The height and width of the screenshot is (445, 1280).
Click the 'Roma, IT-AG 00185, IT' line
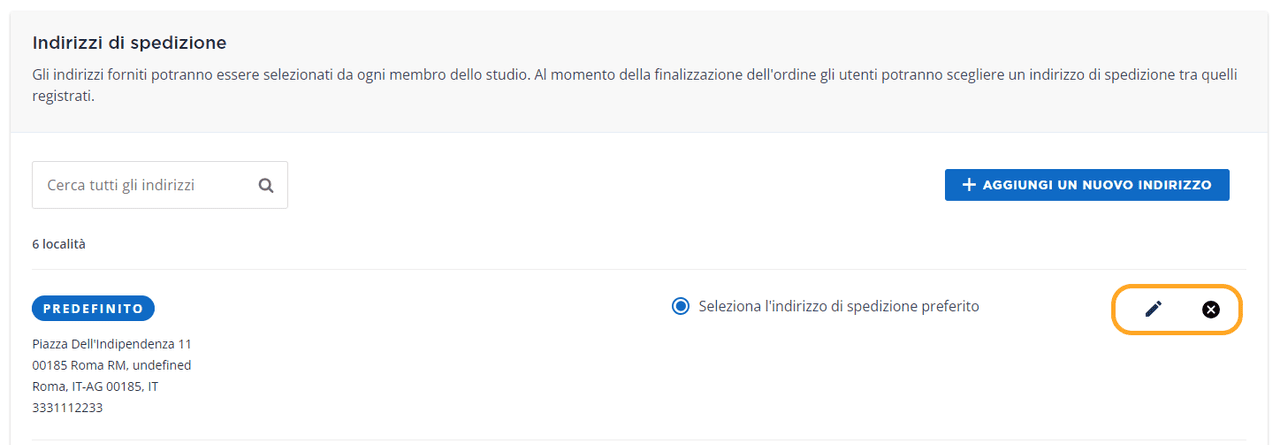pos(95,386)
